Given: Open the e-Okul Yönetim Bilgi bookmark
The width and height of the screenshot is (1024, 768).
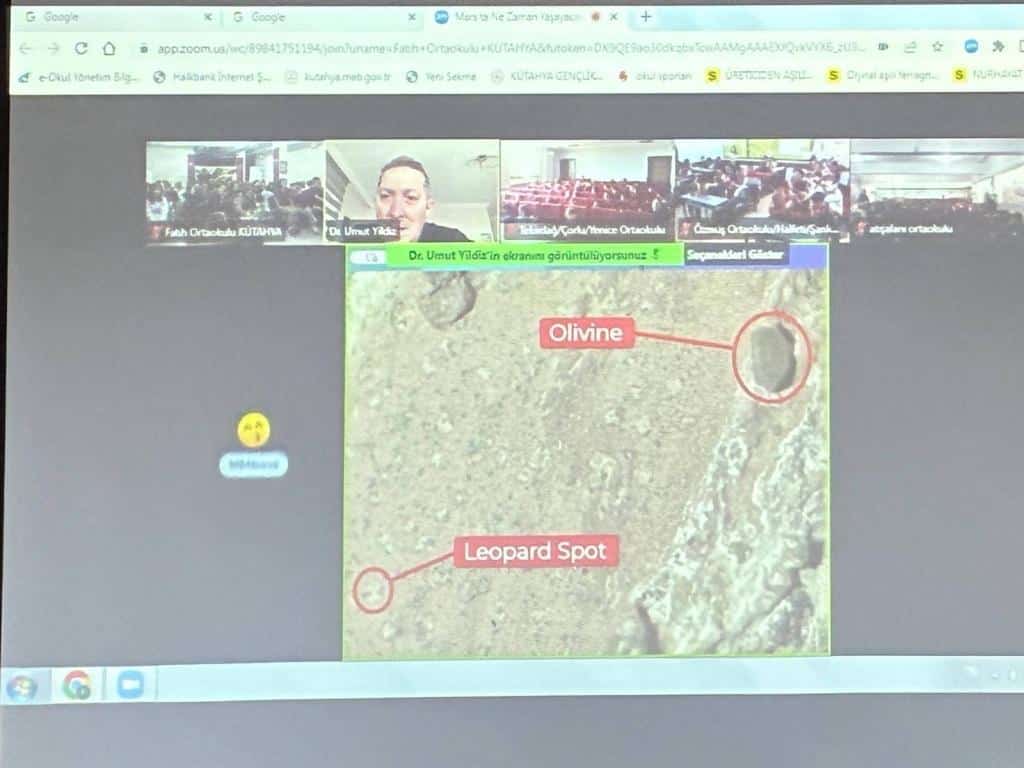Looking at the screenshot, I should tap(80, 76).
